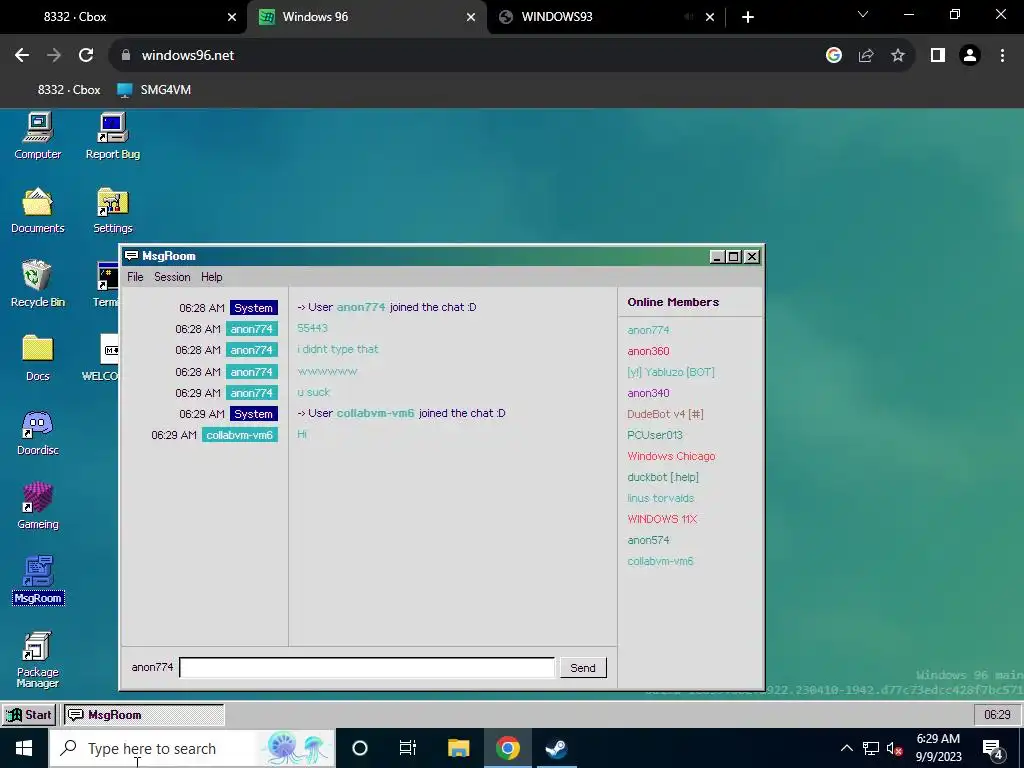Click the '55443' chat message

pos(312,328)
